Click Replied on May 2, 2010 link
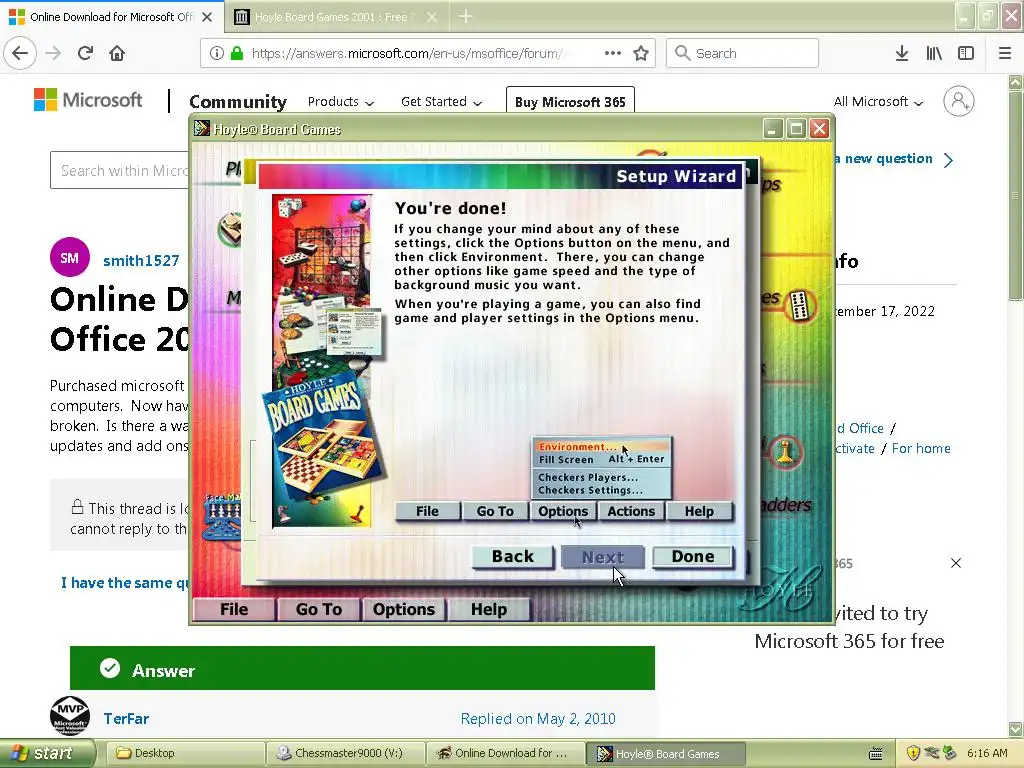Screen dimensions: 1024x768 point(538,719)
